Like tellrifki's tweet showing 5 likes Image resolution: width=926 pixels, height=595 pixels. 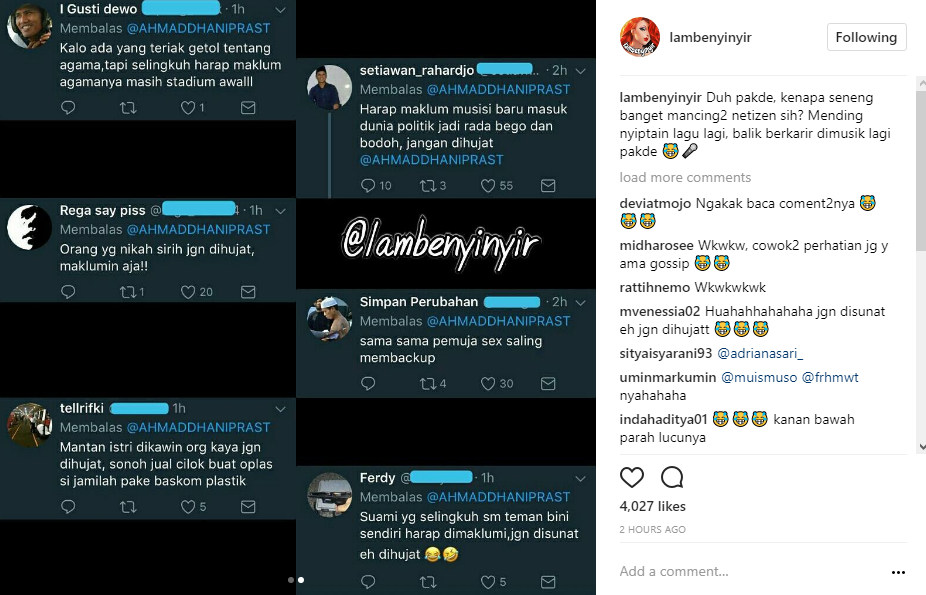pyautogui.click(x=188, y=506)
